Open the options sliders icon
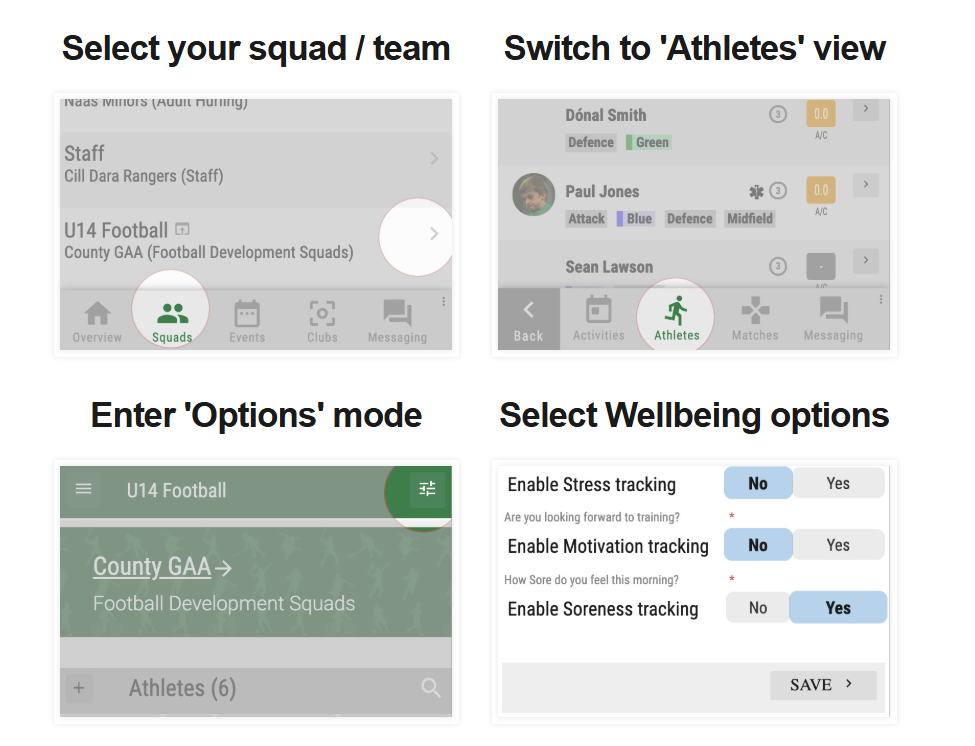Screen dimensions: 975x746 [427, 489]
